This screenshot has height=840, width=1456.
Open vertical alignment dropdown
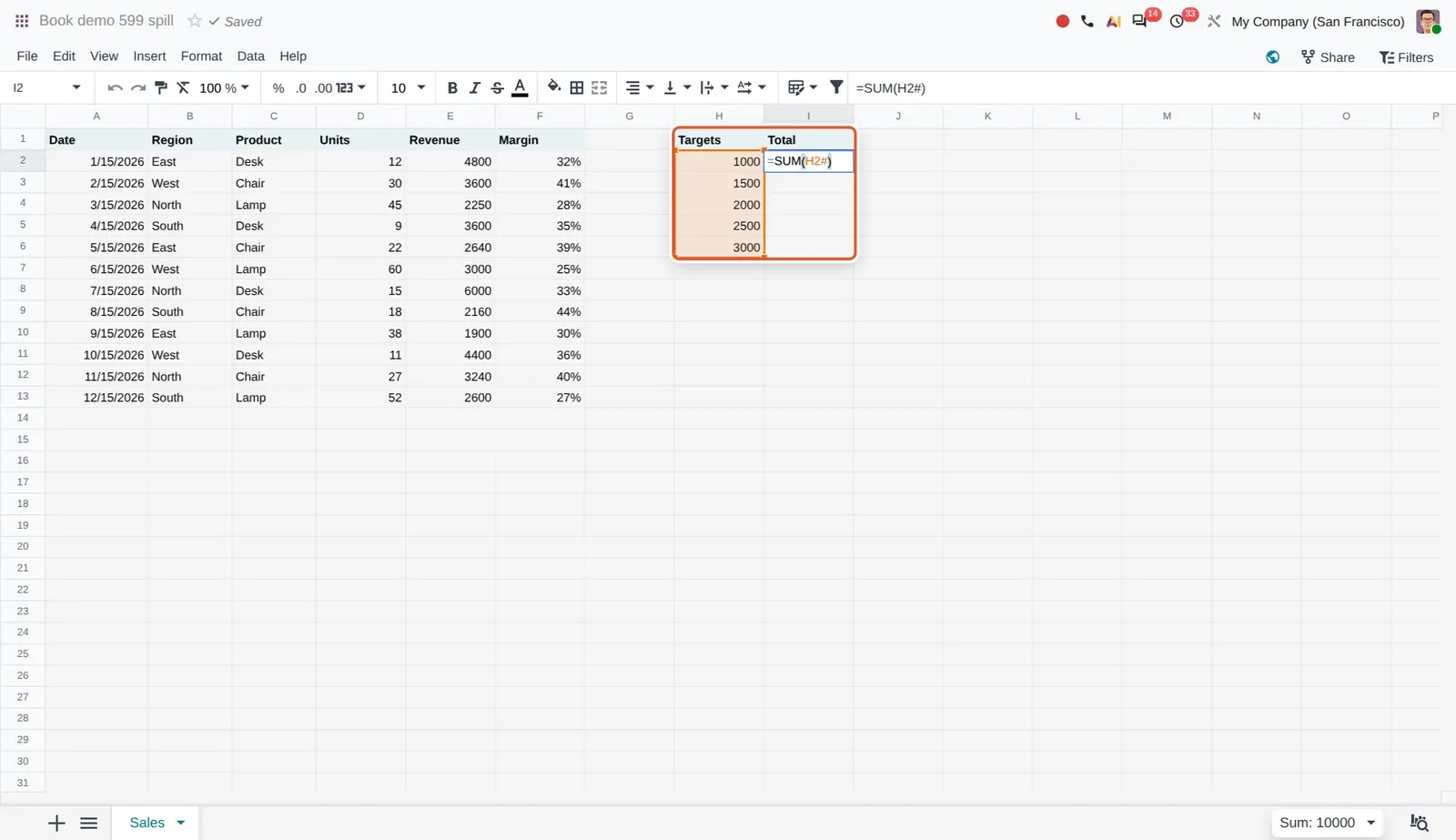(677, 88)
